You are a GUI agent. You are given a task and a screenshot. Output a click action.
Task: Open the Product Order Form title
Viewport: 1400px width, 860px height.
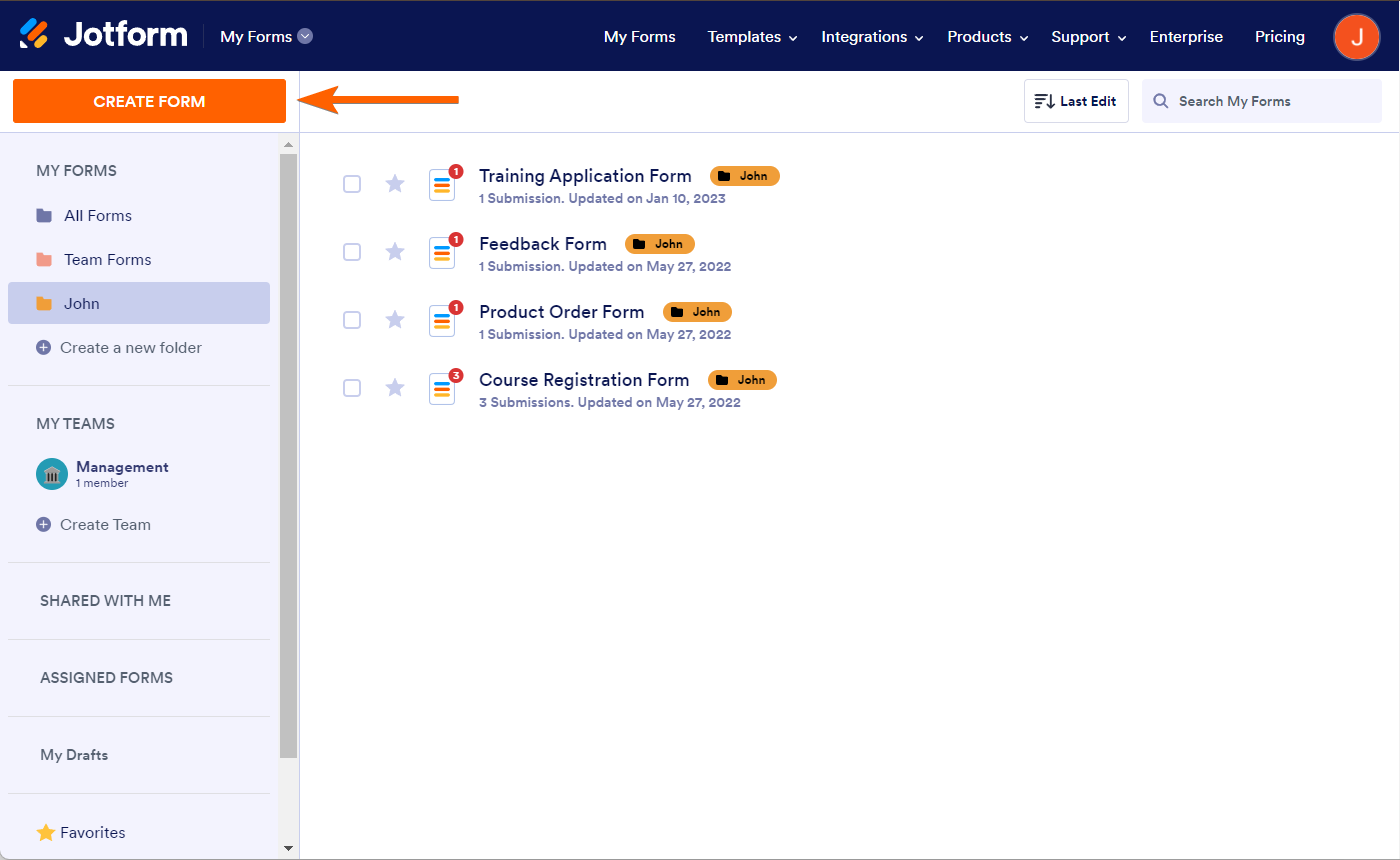pyautogui.click(x=562, y=312)
